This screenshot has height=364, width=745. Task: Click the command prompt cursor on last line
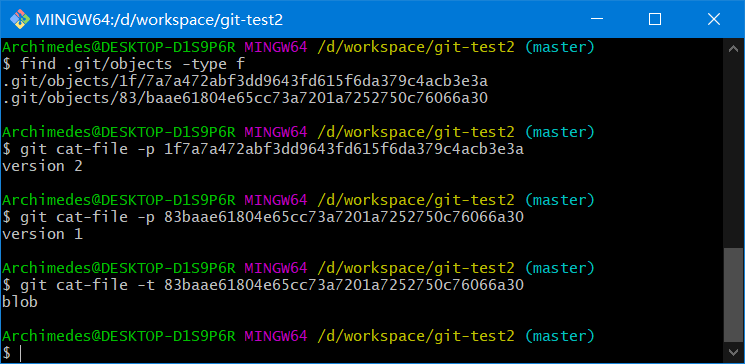tap(20, 354)
